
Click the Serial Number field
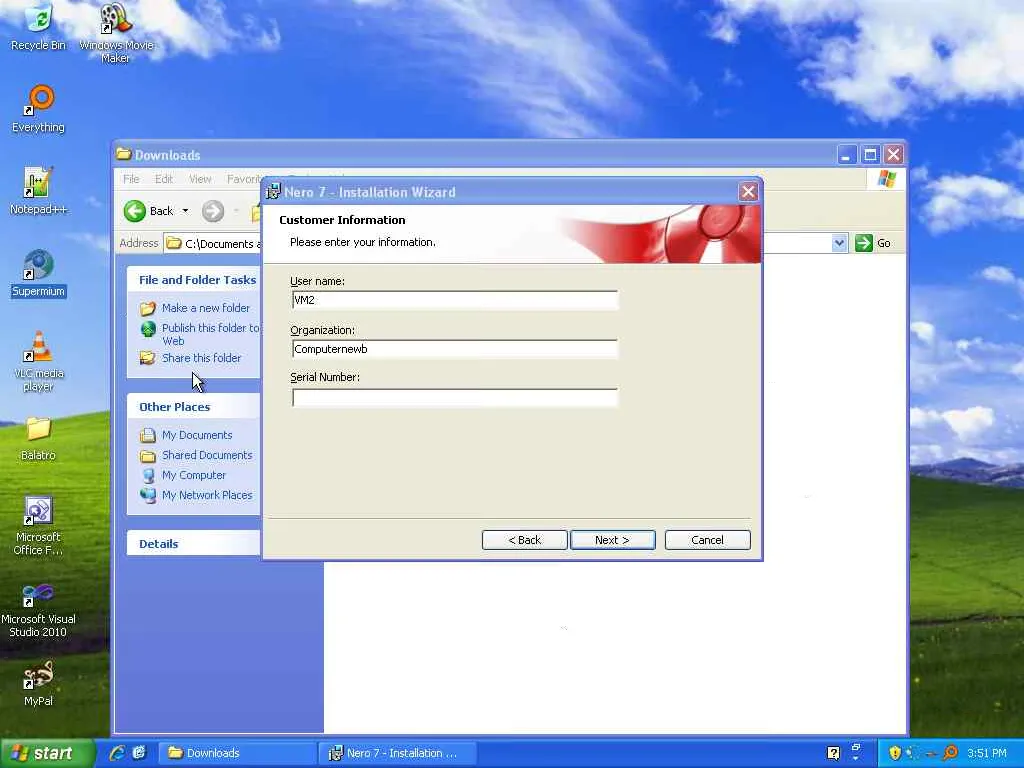point(455,397)
